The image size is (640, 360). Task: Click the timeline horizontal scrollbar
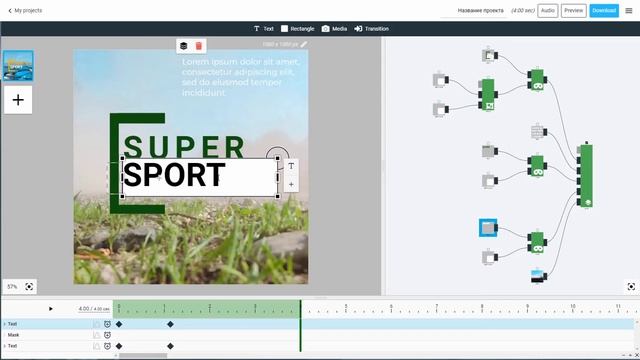(143, 356)
